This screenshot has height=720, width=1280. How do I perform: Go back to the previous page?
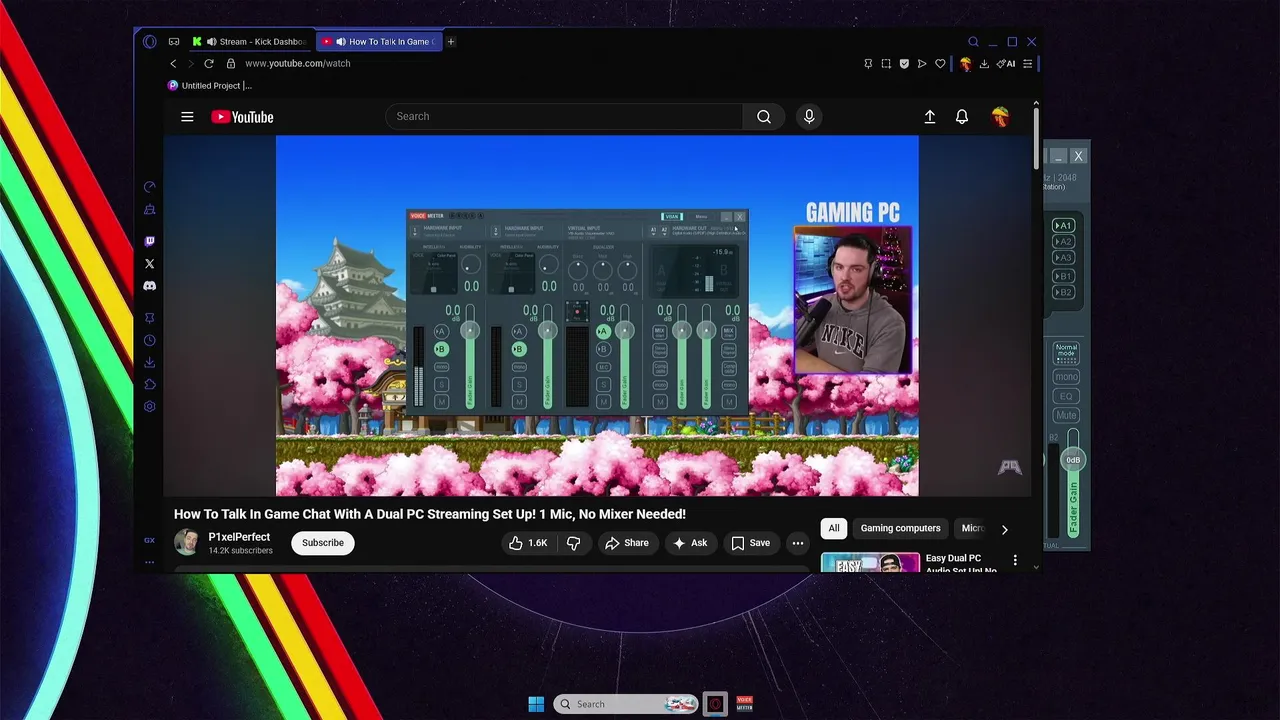173,63
